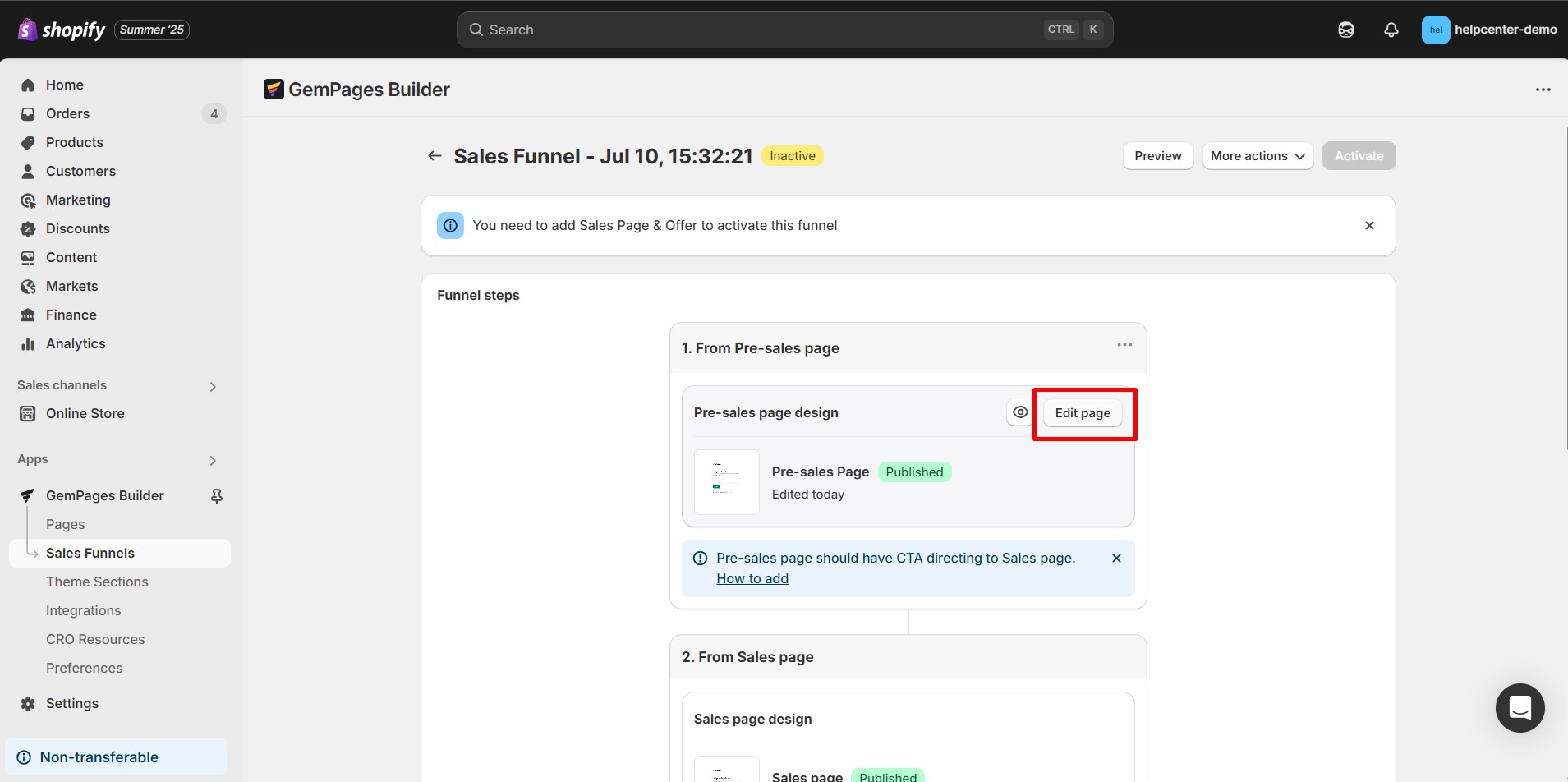
Task: Click the Edit page button
Action: pyautogui.click(x=1082, y=413)
